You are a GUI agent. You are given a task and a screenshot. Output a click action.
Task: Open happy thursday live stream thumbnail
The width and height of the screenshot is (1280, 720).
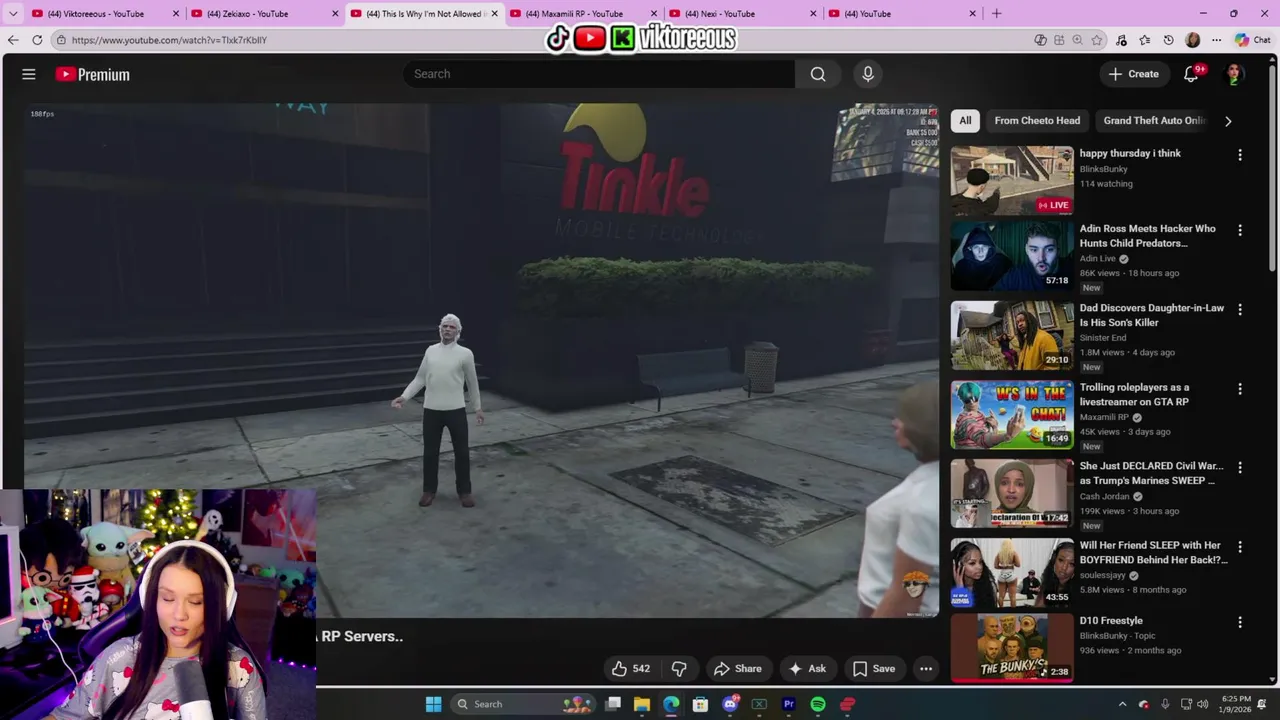(1012, 181)
